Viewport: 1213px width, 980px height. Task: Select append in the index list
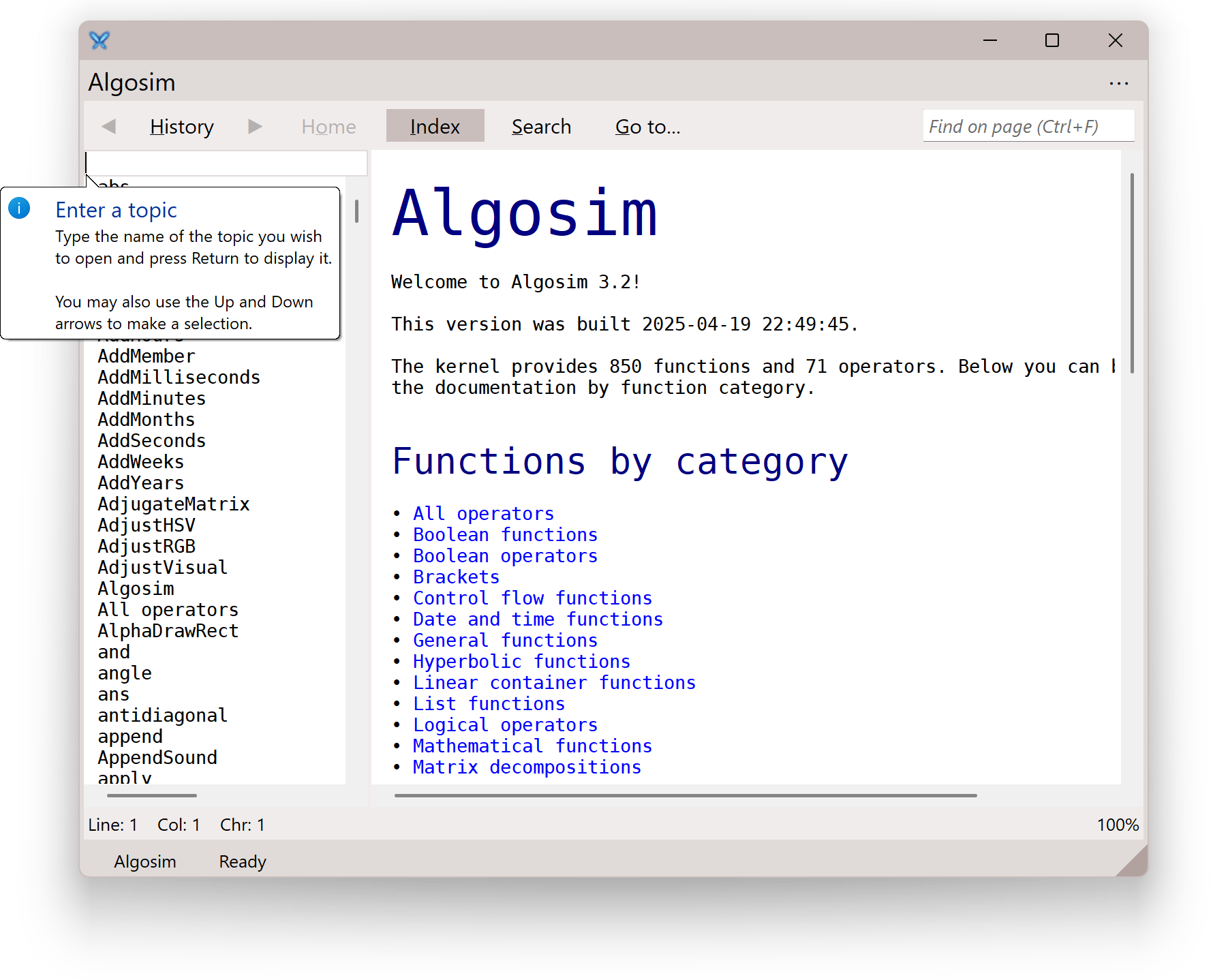click(129, 736)
